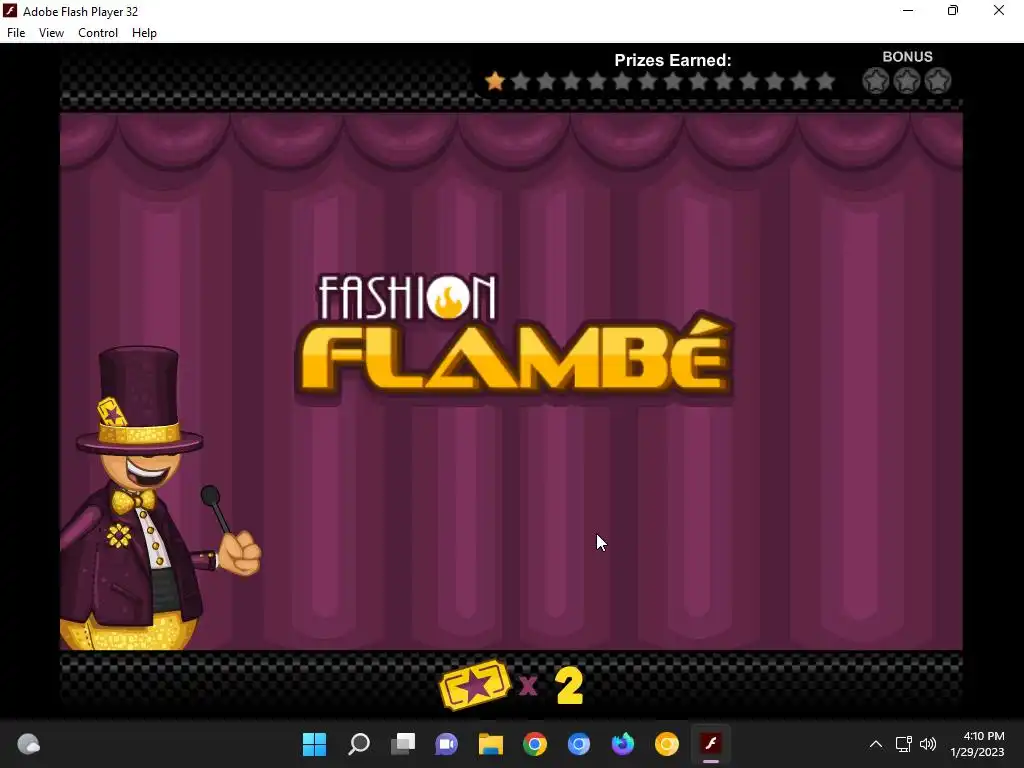Viewport: 1024px width, 768px height.
Task: Click the host's microphone
Action: [216, 509]
